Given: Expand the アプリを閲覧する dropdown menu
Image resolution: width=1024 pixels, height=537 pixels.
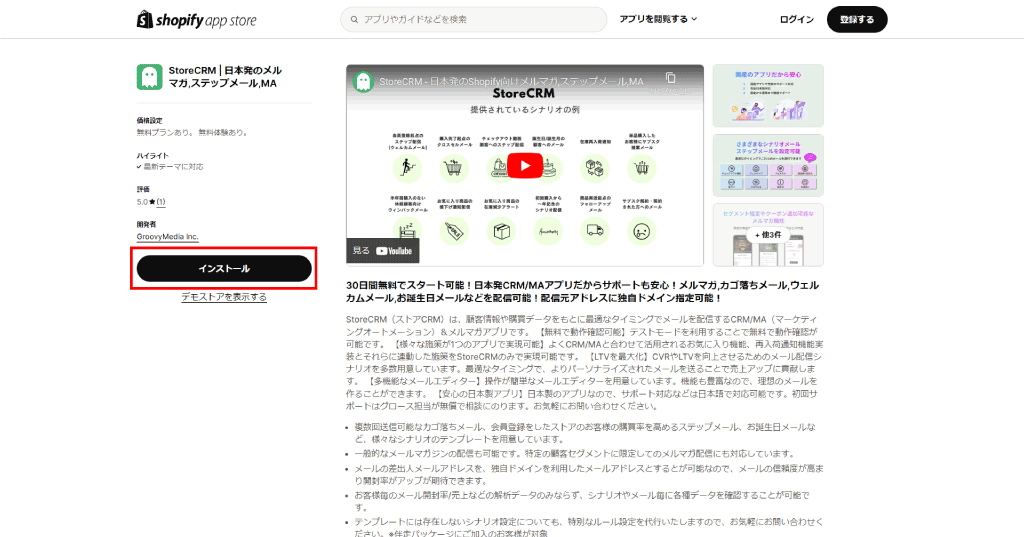Looking at the screenshot, I should [658, 19].
